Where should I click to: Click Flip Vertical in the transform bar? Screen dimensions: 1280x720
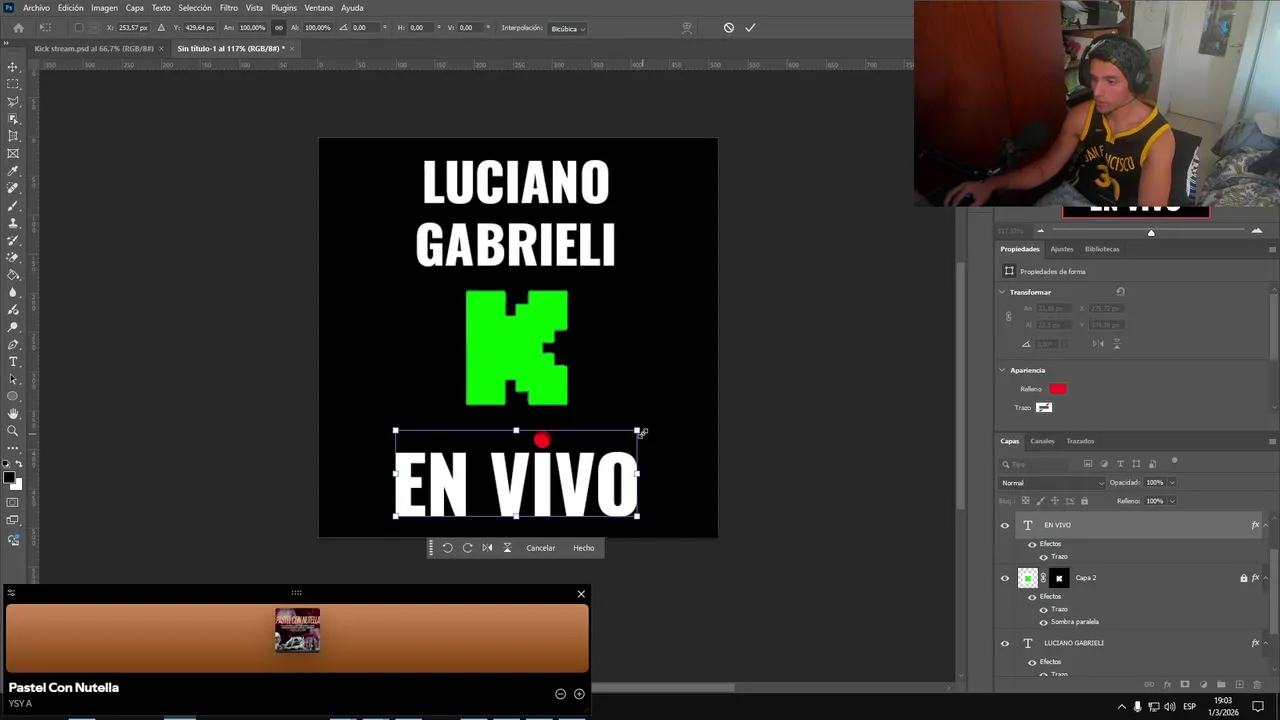click(507, 548)
